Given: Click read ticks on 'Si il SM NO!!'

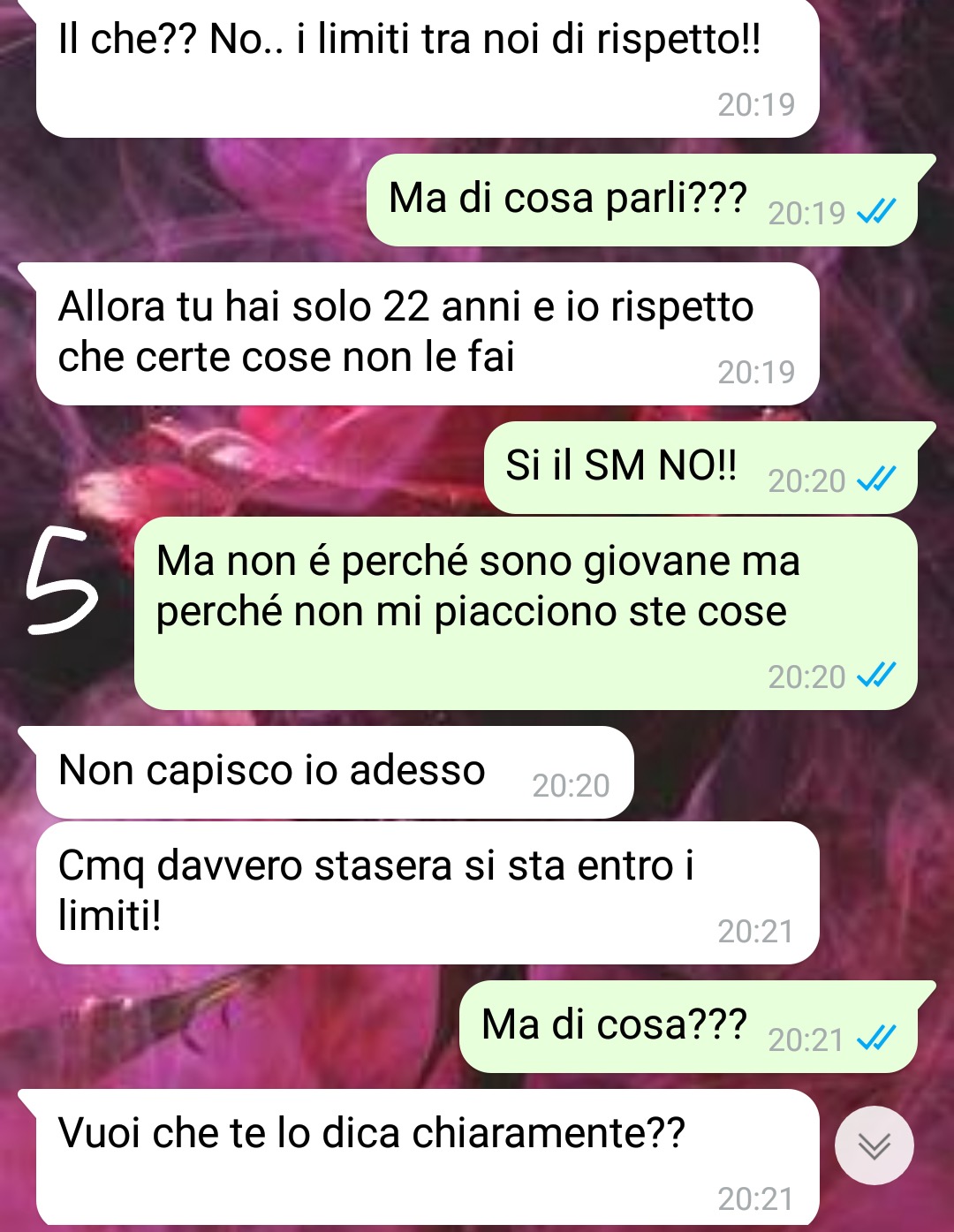Looking at the screenshot, I should point(877,479).
